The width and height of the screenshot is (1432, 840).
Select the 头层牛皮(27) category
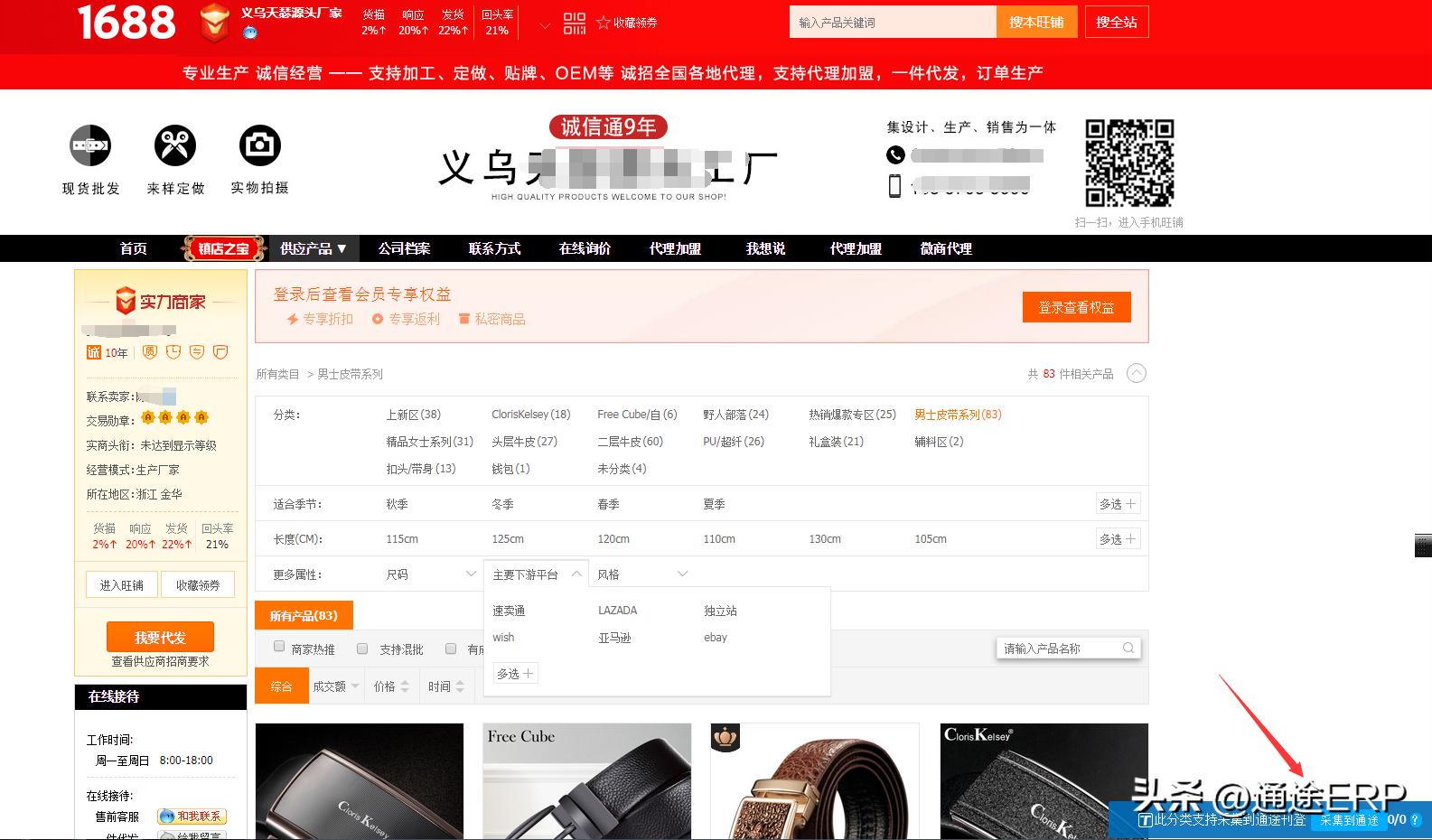pos(524,442)
